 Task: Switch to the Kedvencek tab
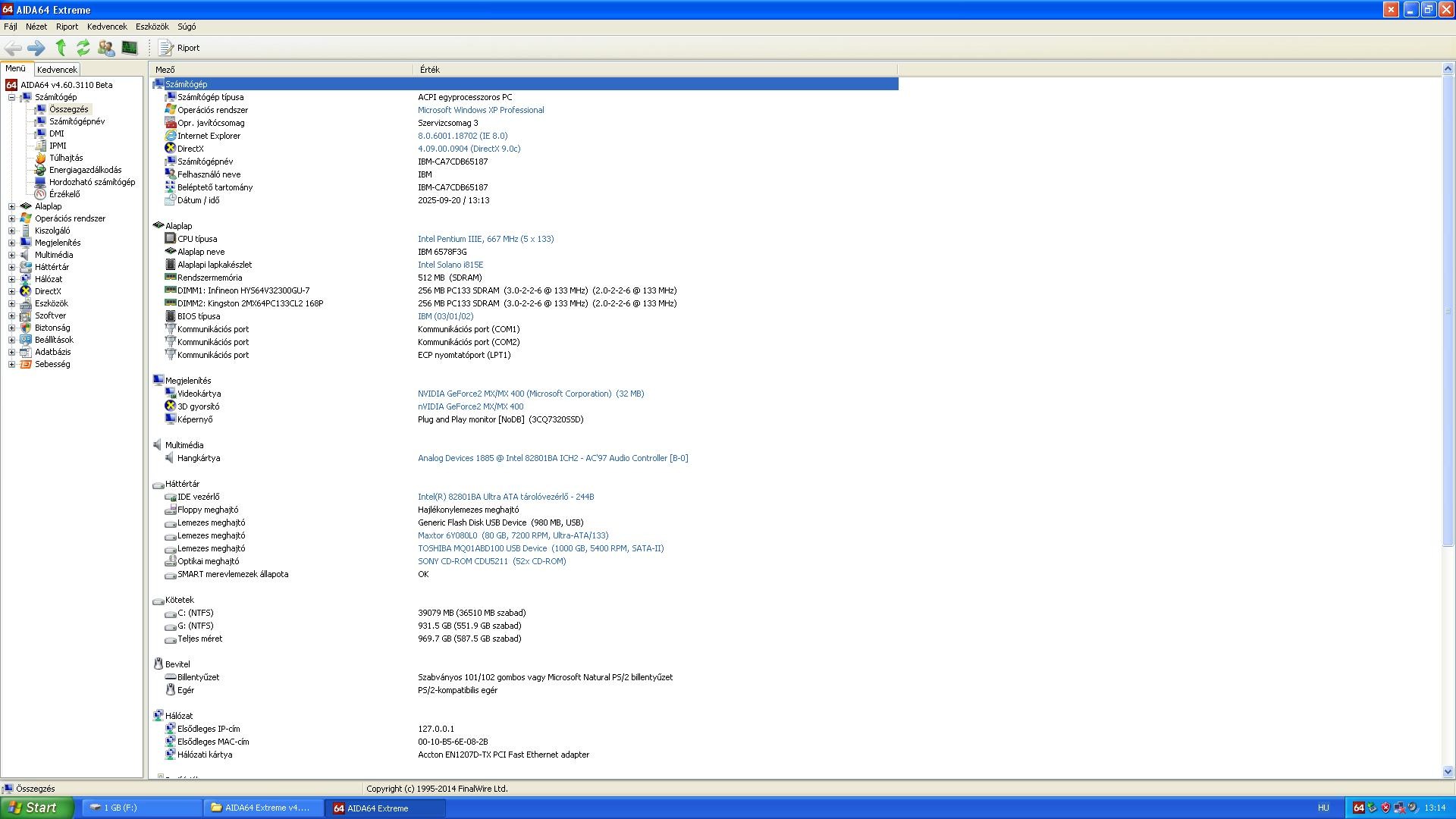coord(57,69)
